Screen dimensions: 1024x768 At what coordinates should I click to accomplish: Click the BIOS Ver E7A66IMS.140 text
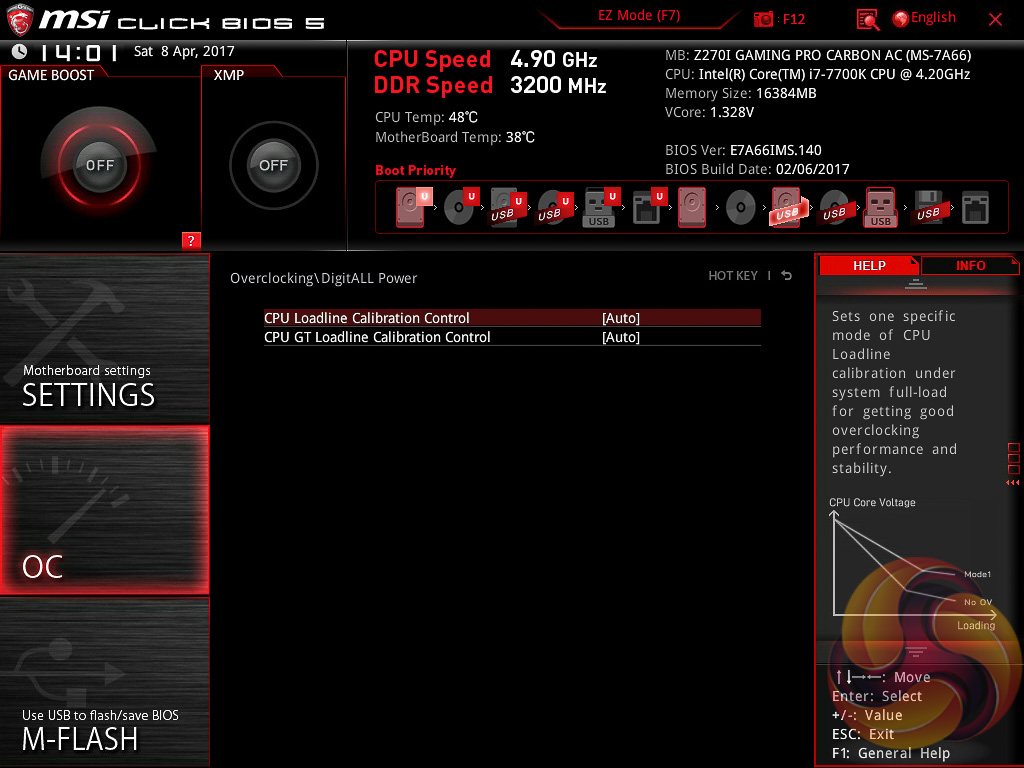(743, 150)
